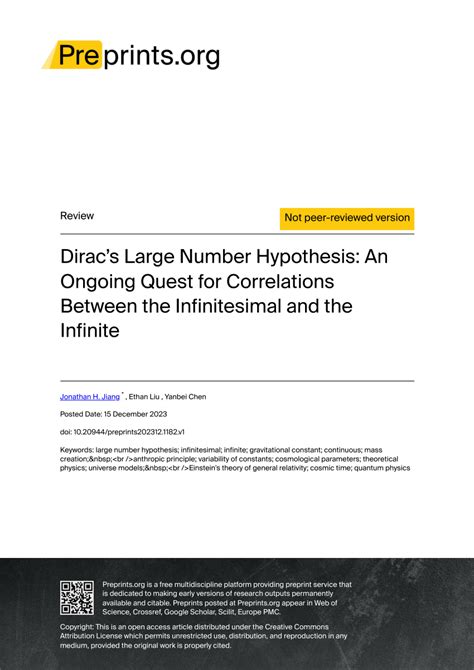Image resolution: width=474 pixels, height=670 pixels.
Task: Open the Jonathan H. Jiang author link
Action: 90,397
